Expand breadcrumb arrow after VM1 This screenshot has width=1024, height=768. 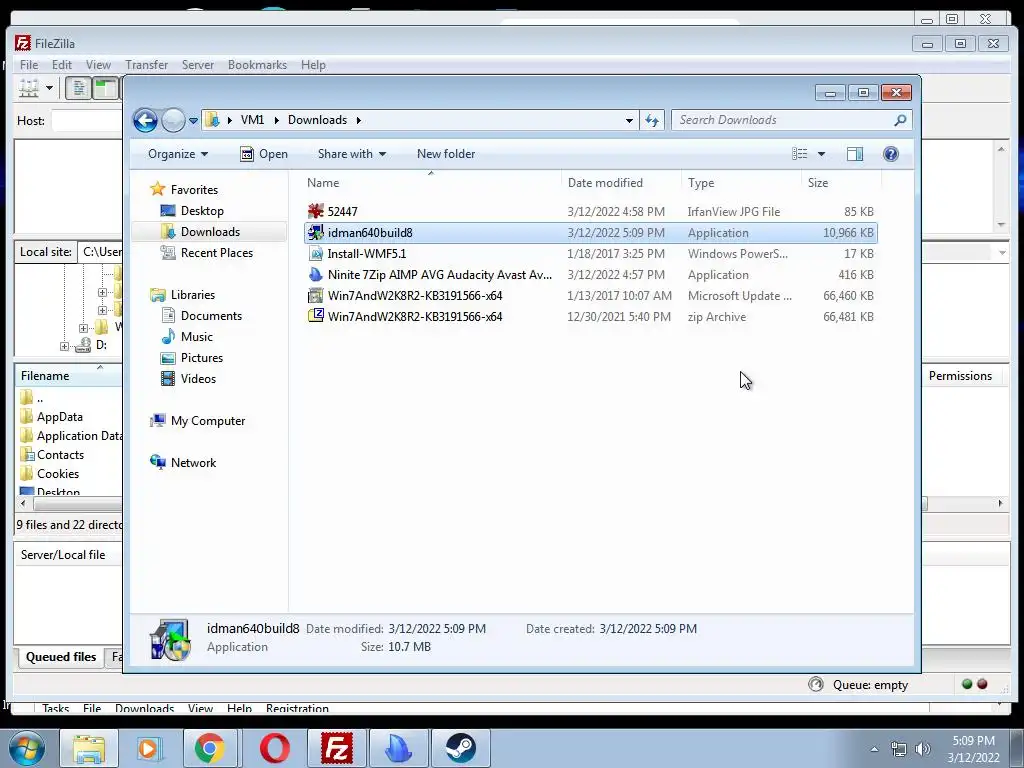tap(276, 120)
